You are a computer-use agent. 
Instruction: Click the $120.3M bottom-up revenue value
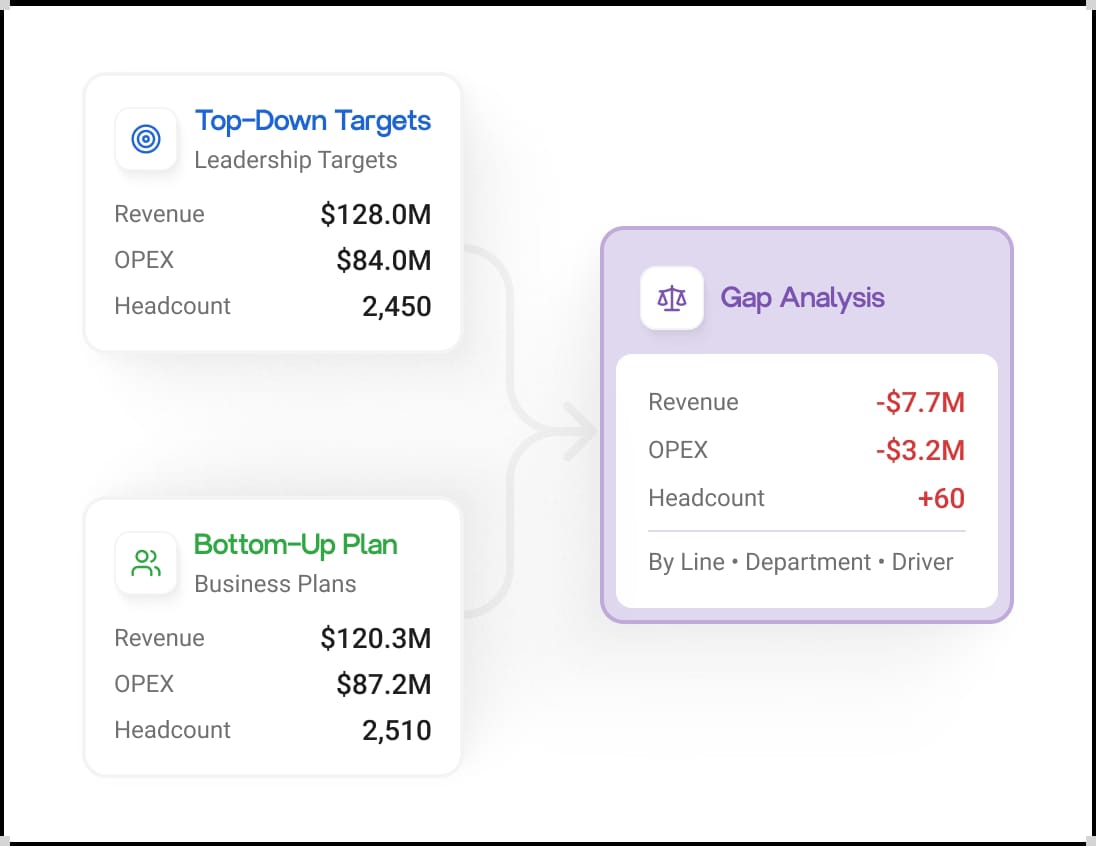click(x=376, y=638)
